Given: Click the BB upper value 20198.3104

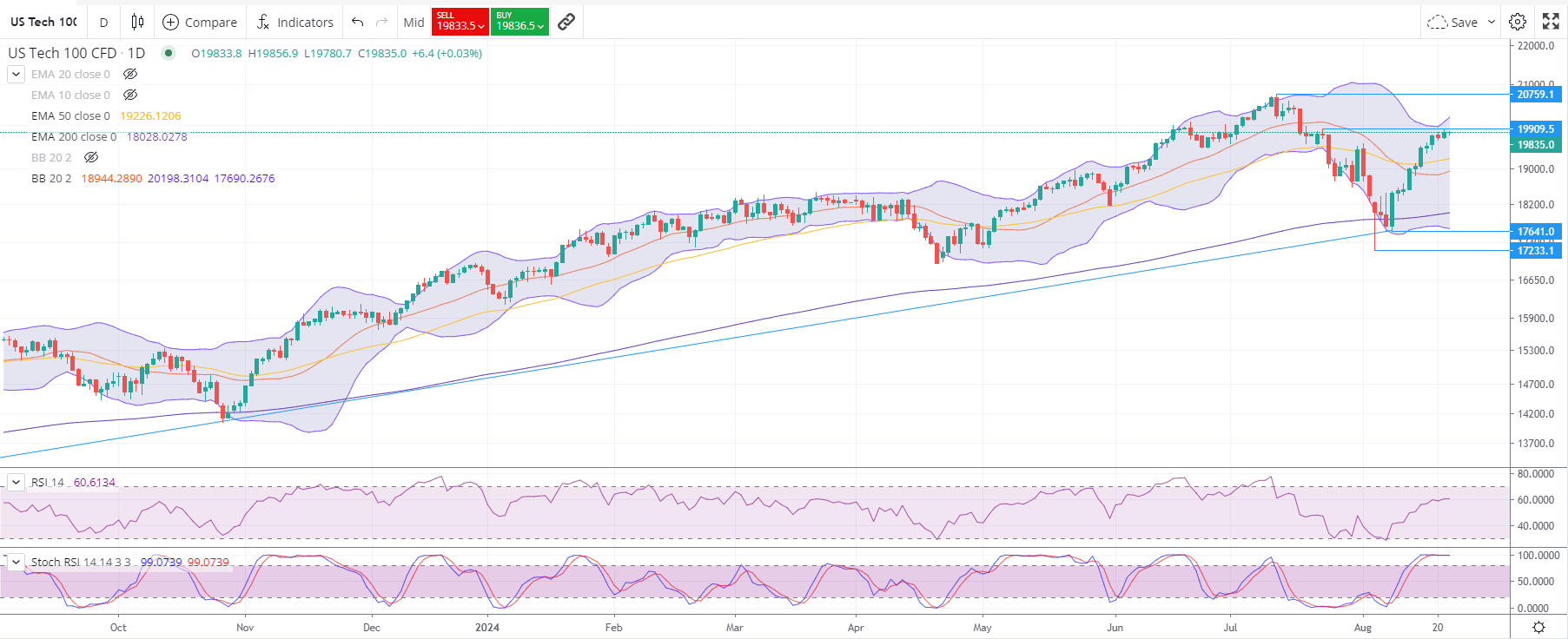Looking at the screenshot, I should (x=178, y=178).
